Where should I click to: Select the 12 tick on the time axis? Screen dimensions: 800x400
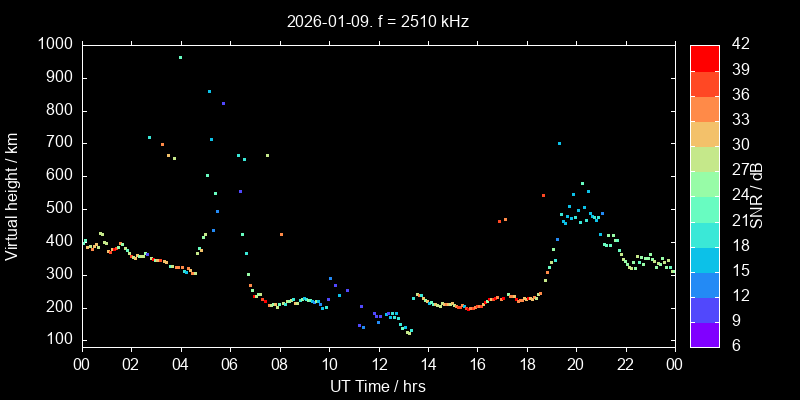point(378,364)
